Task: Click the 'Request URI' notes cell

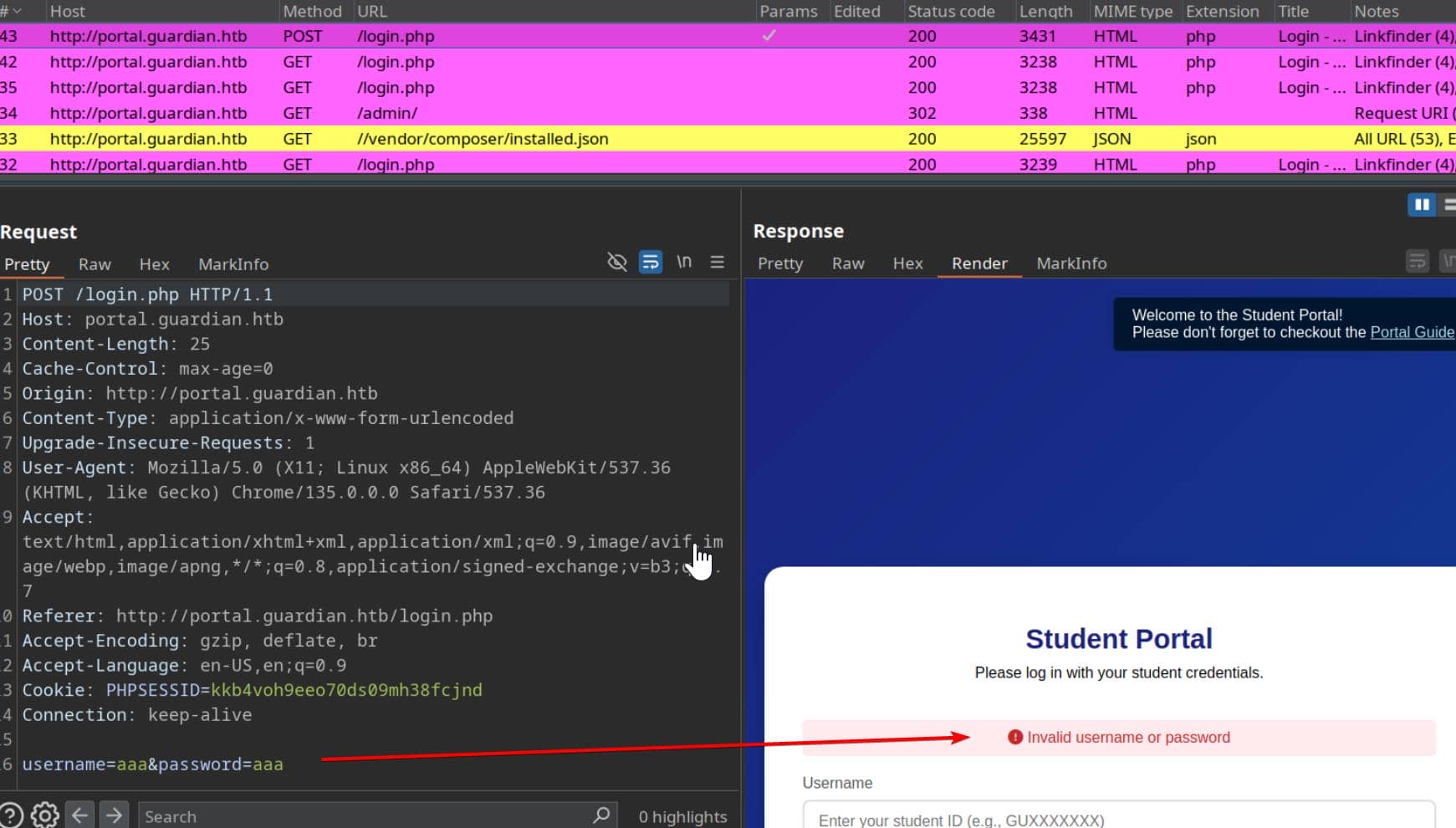Action: [1404, 113]
